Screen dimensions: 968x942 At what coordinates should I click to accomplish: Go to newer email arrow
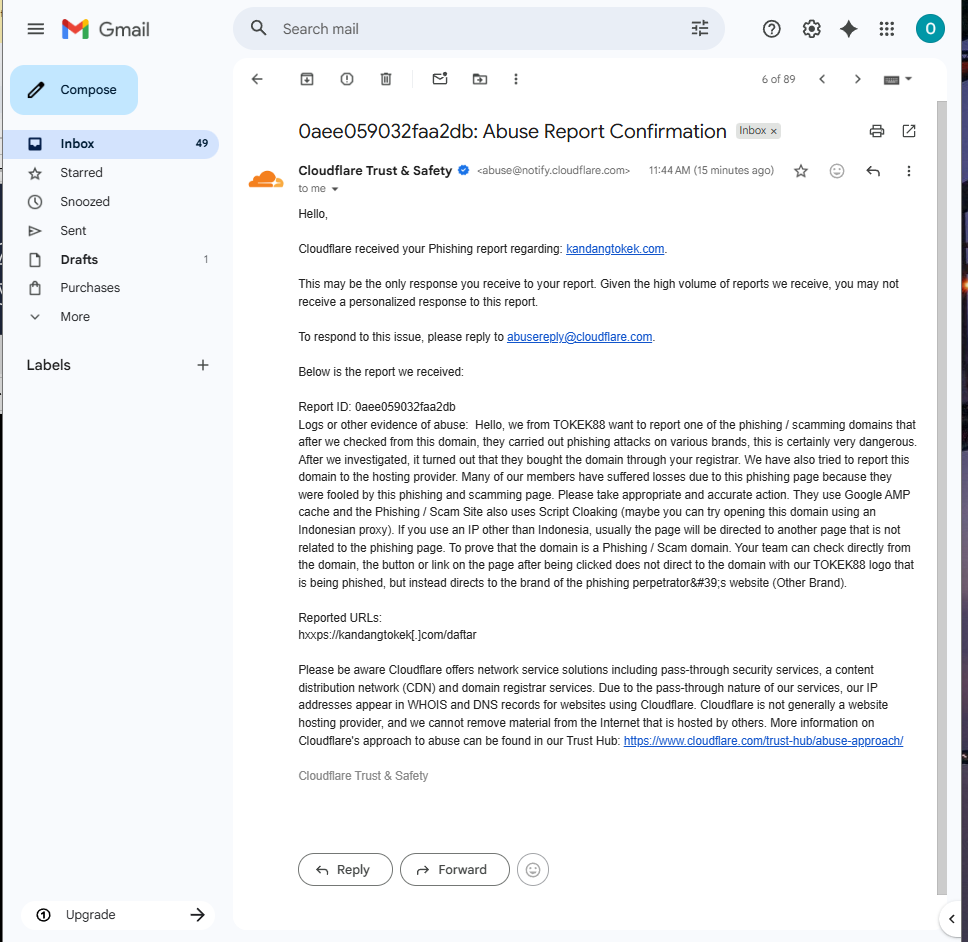[822, 79]
